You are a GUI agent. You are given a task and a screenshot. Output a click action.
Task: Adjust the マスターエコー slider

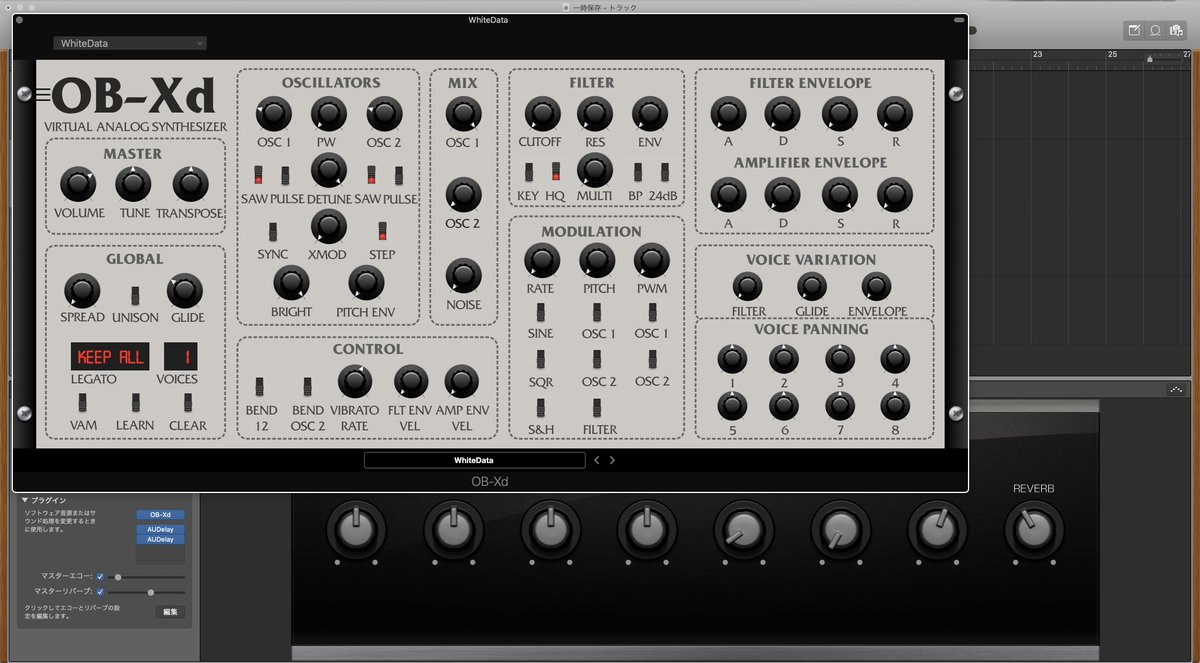coord(148,577)
